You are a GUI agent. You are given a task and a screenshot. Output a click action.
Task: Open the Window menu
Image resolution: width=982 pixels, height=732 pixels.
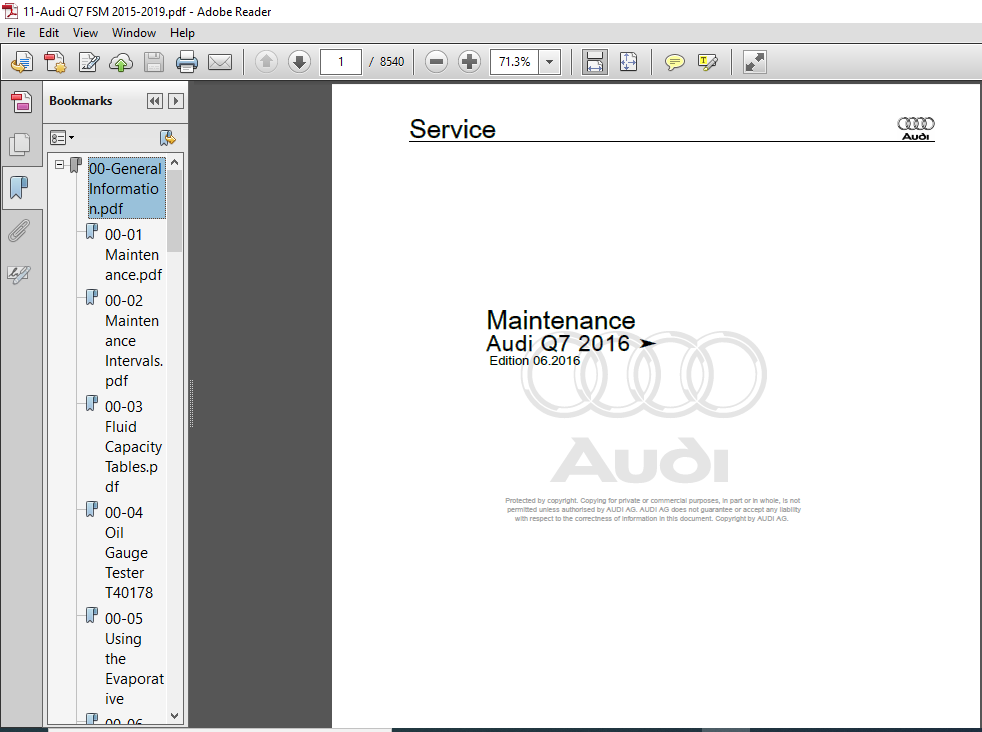pyautogui.click(x=134, y=33)
